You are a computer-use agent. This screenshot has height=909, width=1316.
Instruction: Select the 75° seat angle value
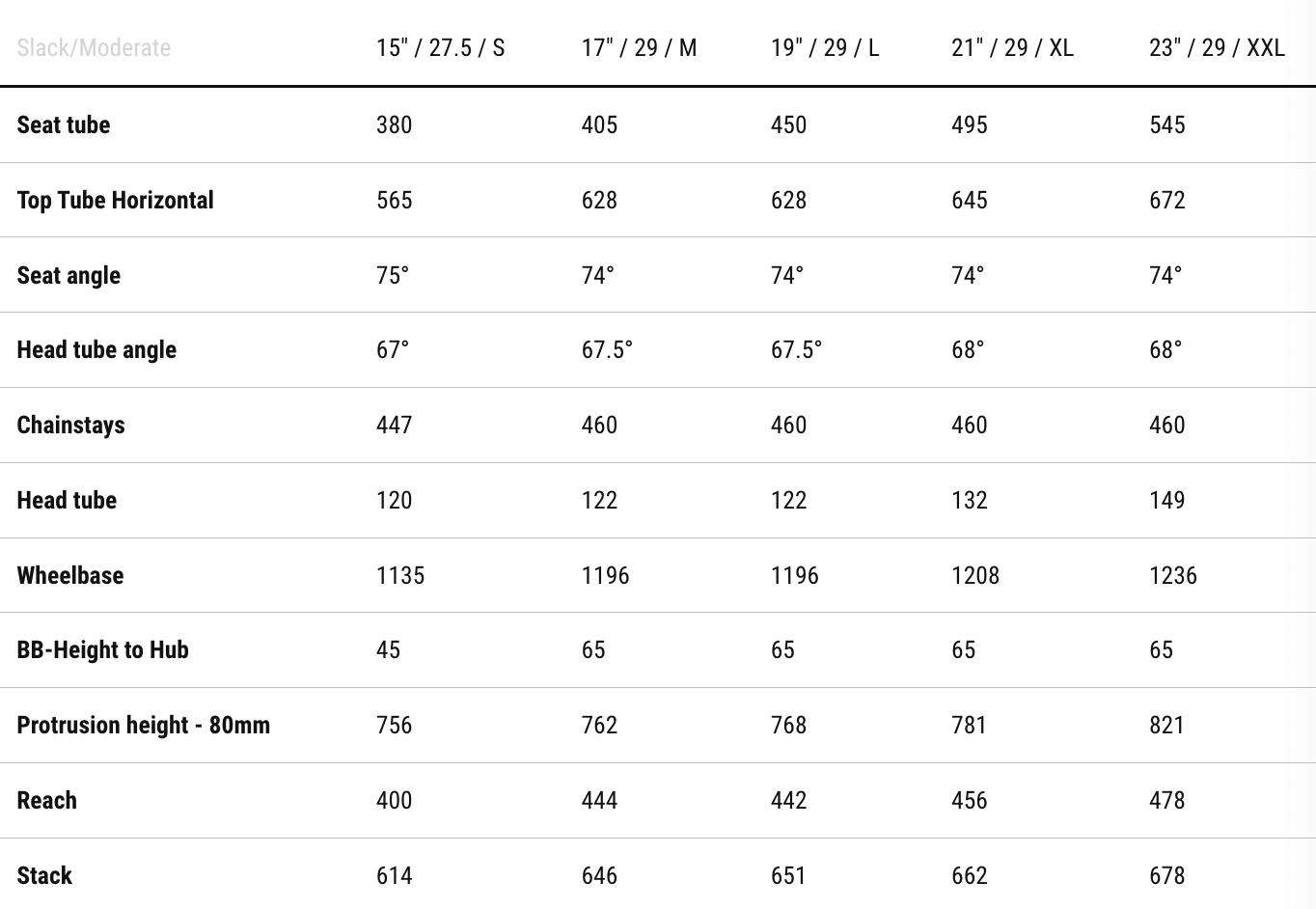(x=393, y=276)
